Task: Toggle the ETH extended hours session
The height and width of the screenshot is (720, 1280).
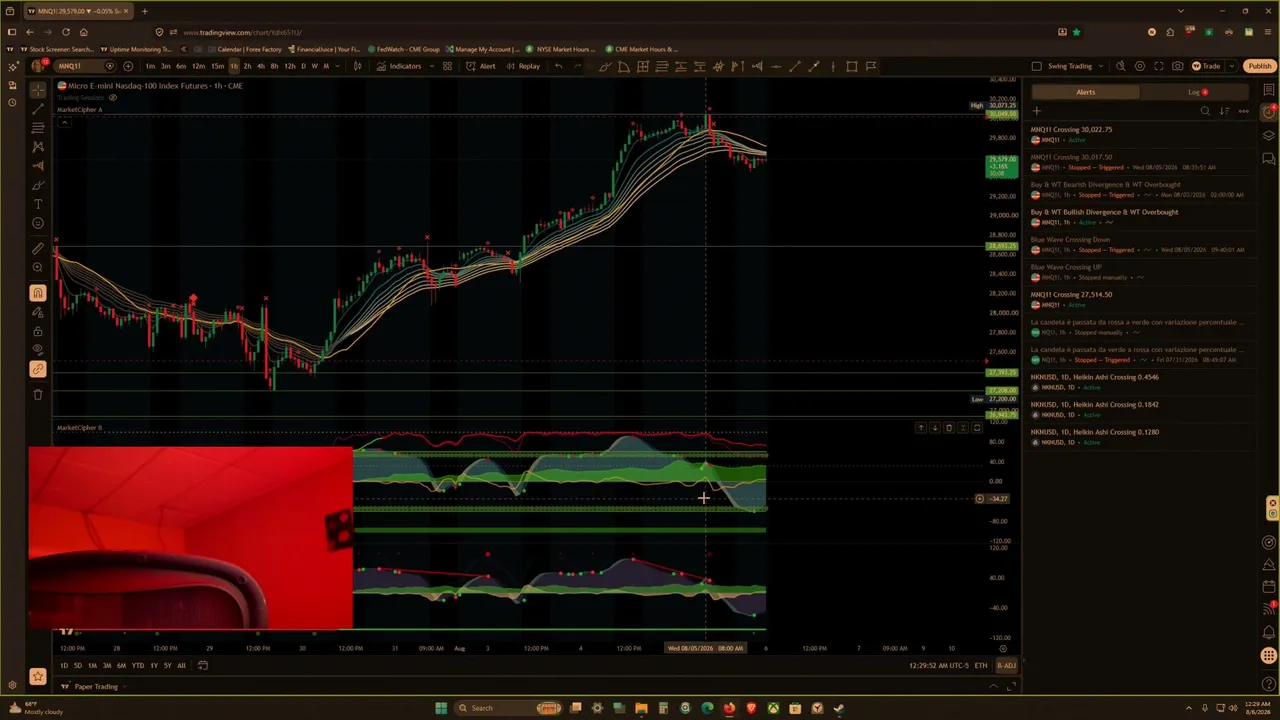Action: click(980, 666)
